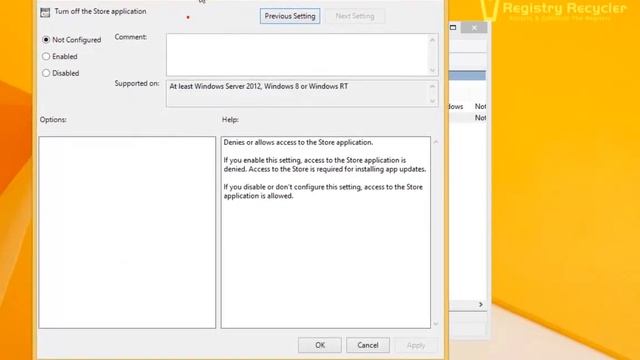The image size is (640, 360).
Task: Click the empty Options panel
Action: click(127, 232)
